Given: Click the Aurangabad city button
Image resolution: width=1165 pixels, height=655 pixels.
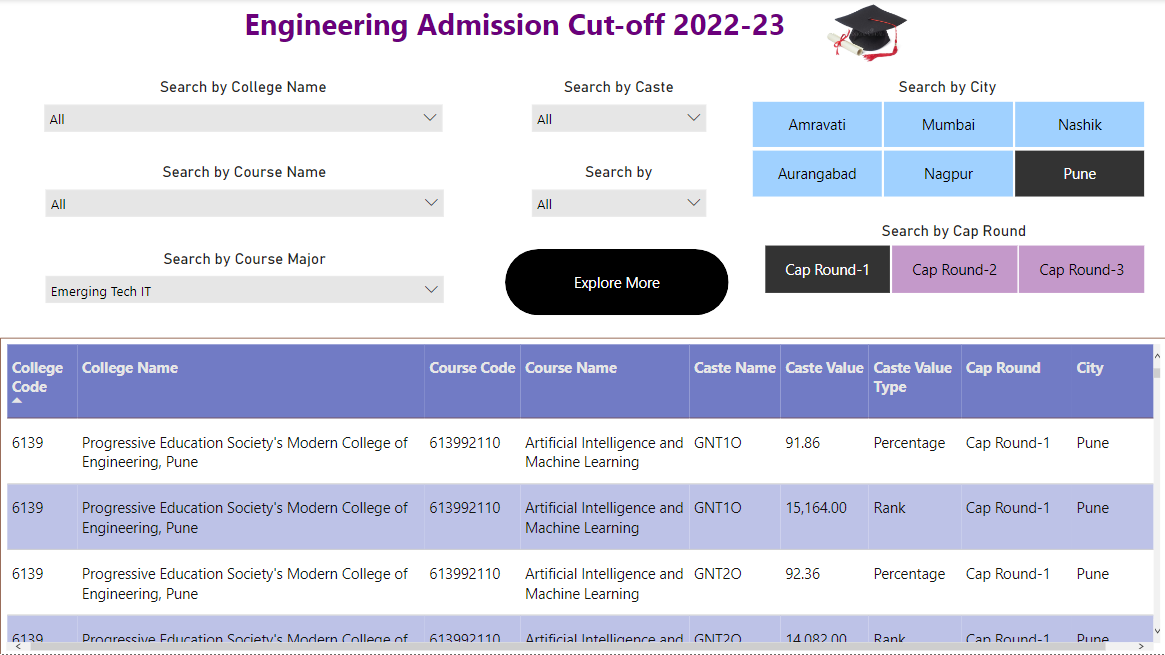Looking at the screenshot, I should [x=817, y=173].
